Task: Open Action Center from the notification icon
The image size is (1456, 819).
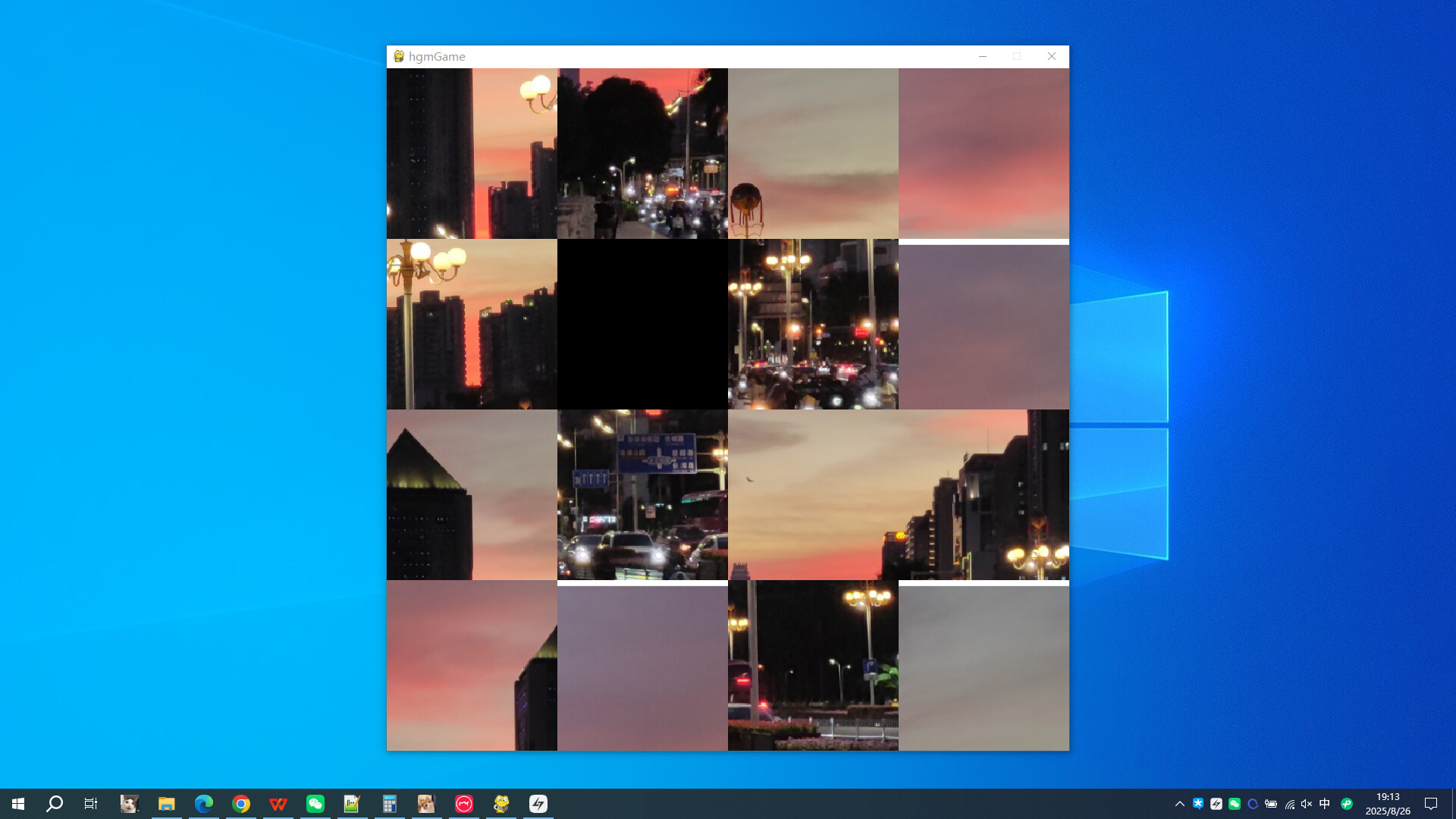Action: click(1432, 804)
